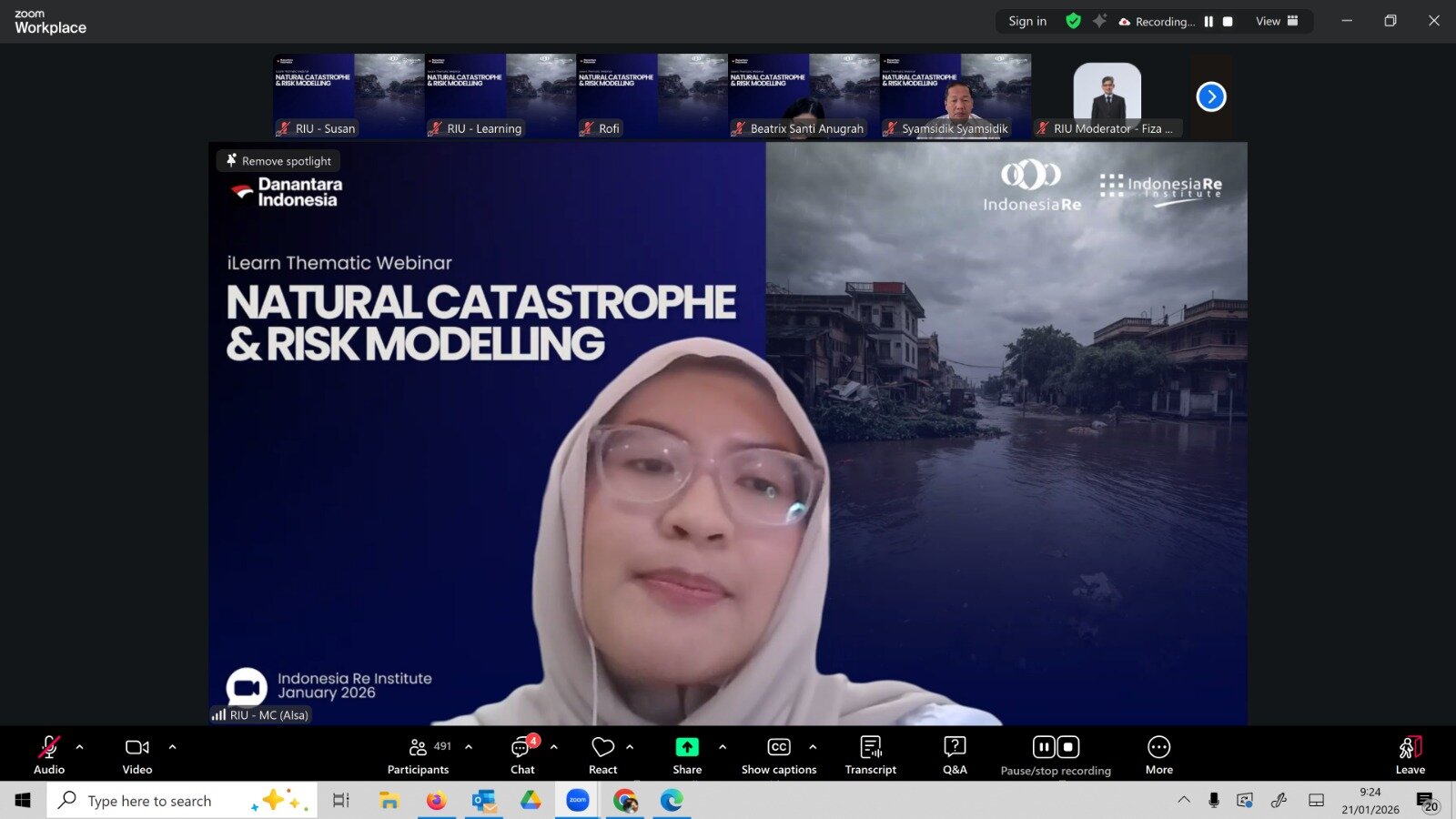Expand the video options arrow
The image size is (1456, 819).
click(173, 747)
